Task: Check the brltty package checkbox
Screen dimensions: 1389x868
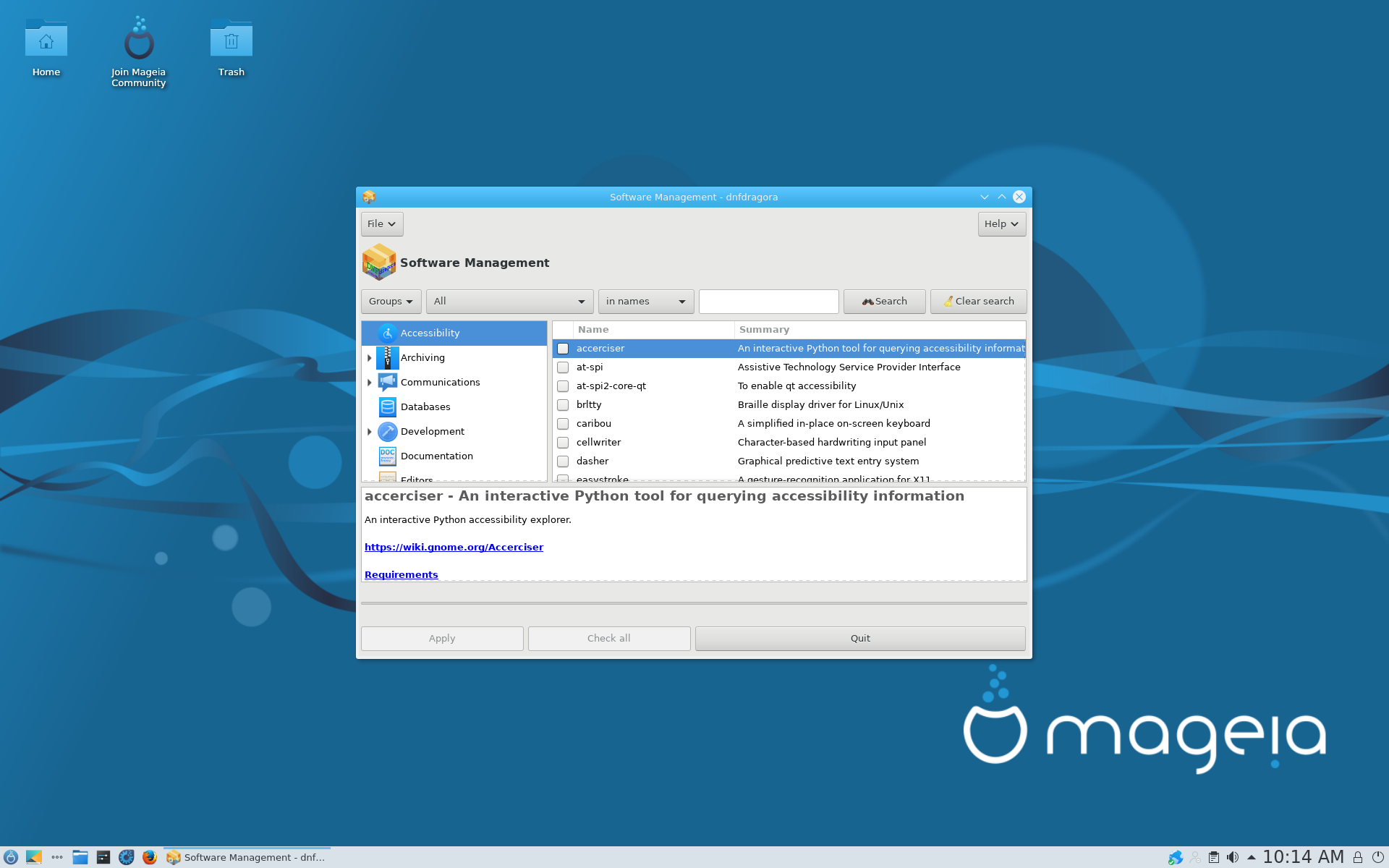Action: (x=563, y=405)
